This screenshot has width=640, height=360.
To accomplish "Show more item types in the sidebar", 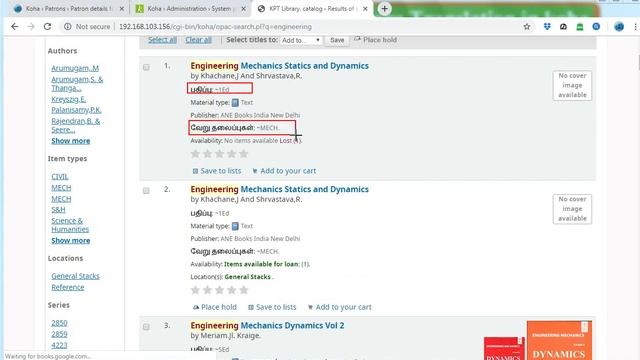I will point(71,240).
